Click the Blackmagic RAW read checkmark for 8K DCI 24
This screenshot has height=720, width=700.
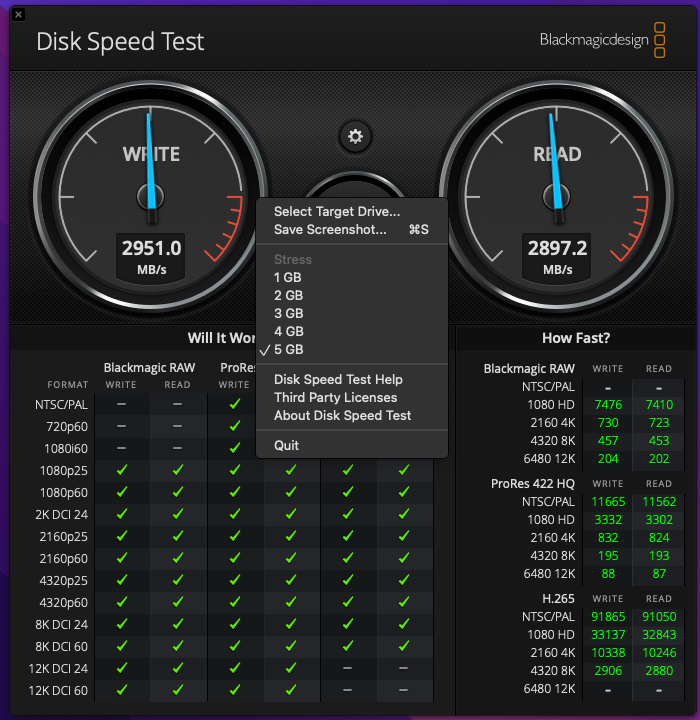(x=178, y=624)
